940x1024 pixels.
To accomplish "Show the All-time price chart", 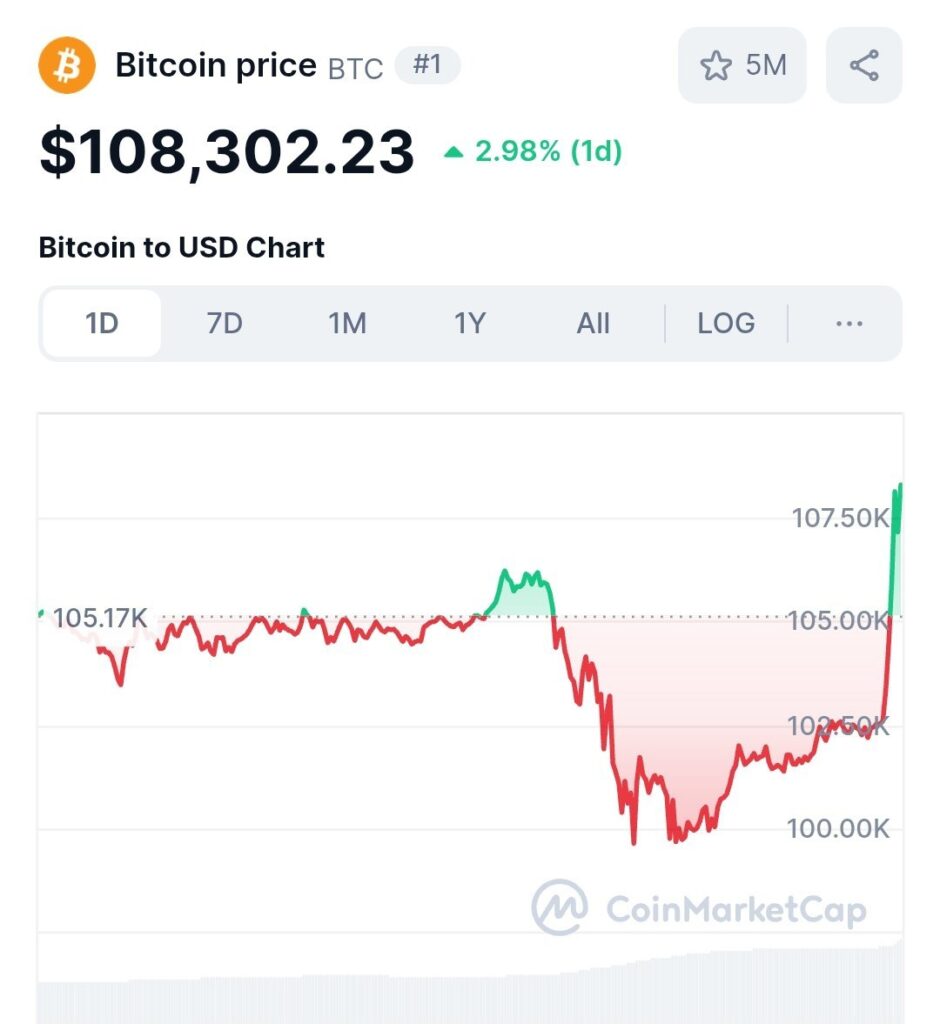I will (593, 323).
